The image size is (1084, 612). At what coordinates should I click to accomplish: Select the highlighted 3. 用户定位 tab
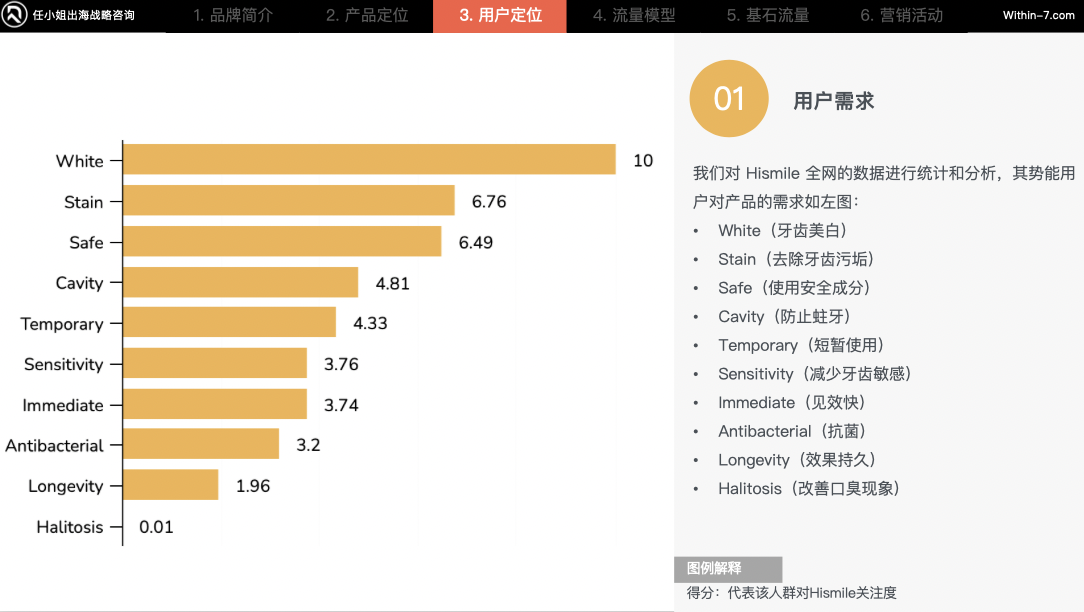(x=499, y=16)
